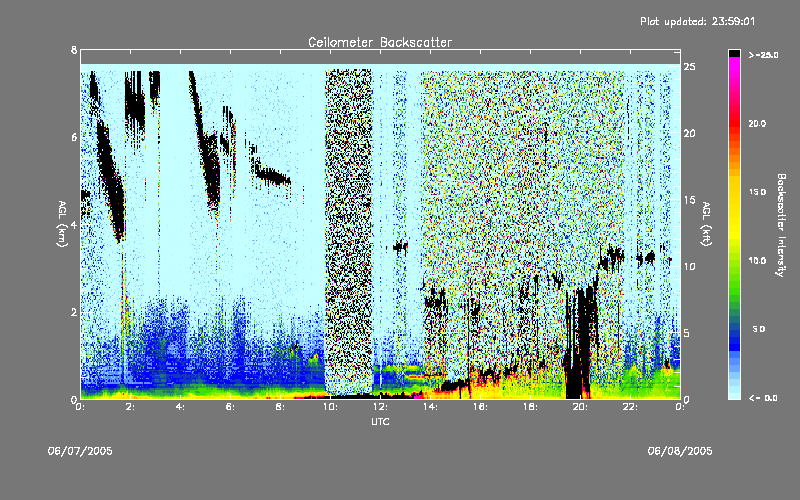Click the '14:' hour label on UTC axis
This screenshot has width=800, height=500.
pos(430,407)
